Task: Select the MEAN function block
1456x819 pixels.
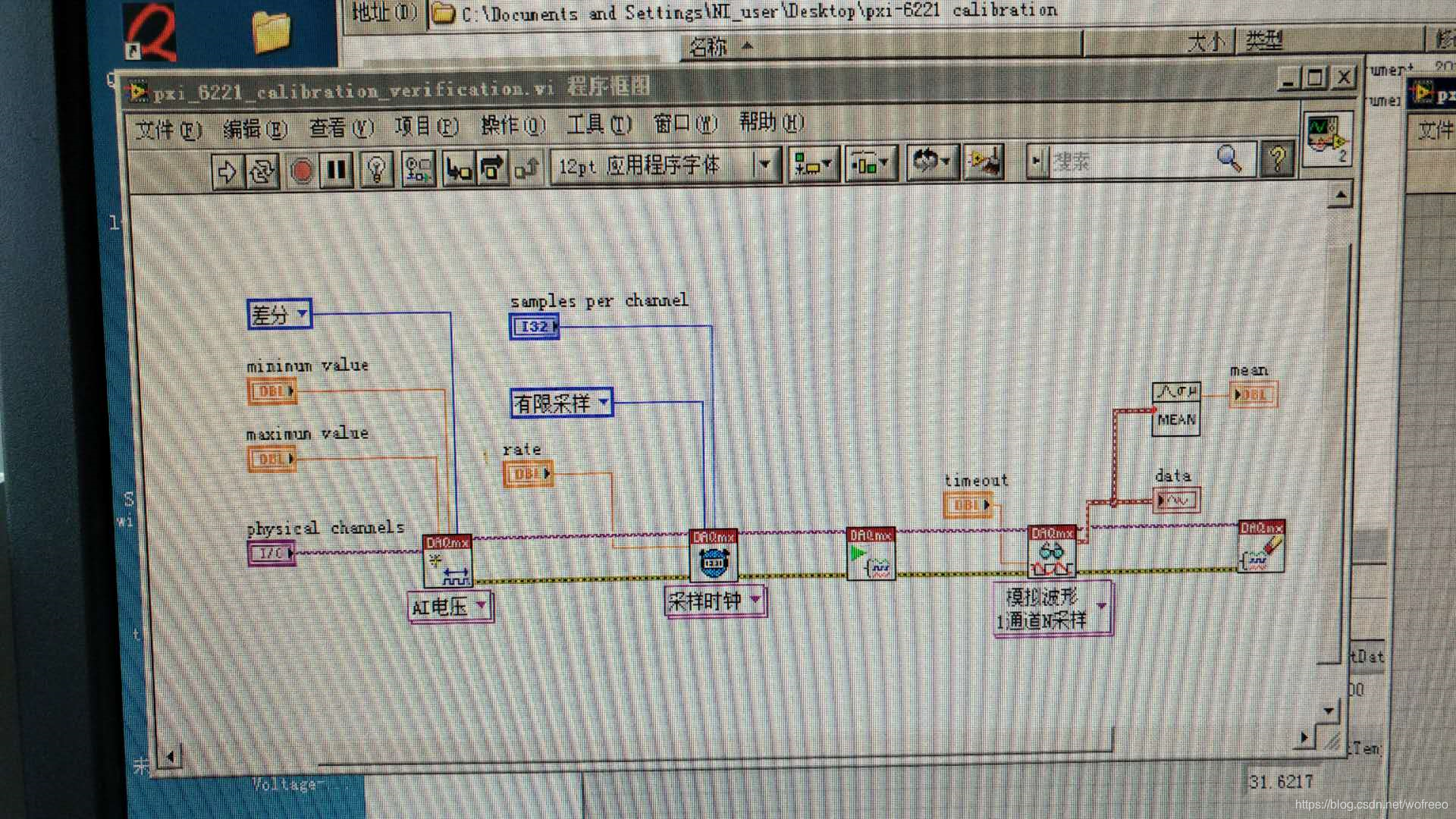Action: [x=1175, y=409]
